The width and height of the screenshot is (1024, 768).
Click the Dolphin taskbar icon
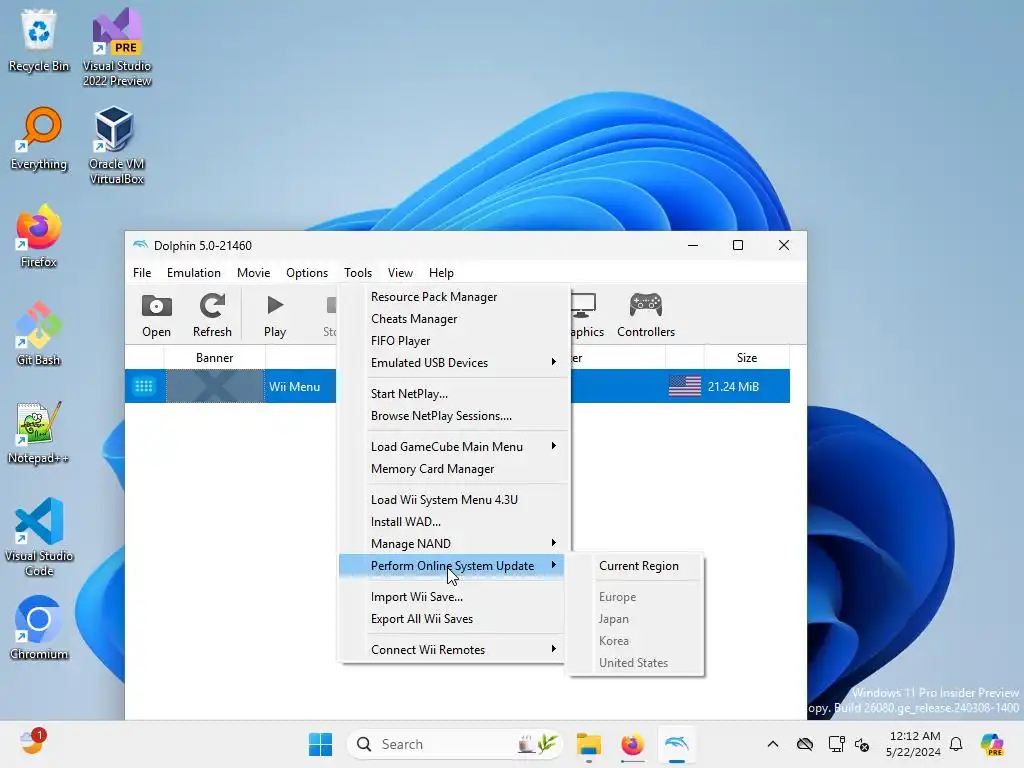click(677, 744)
